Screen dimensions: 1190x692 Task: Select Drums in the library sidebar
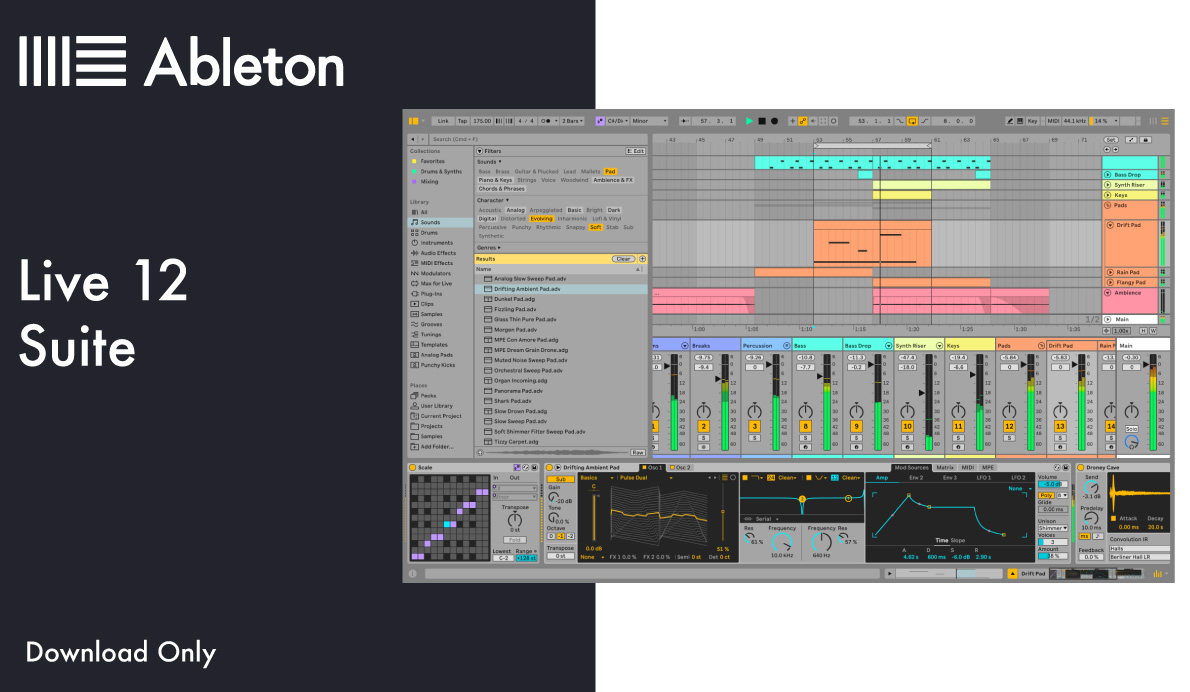click(x=429, y=232)
